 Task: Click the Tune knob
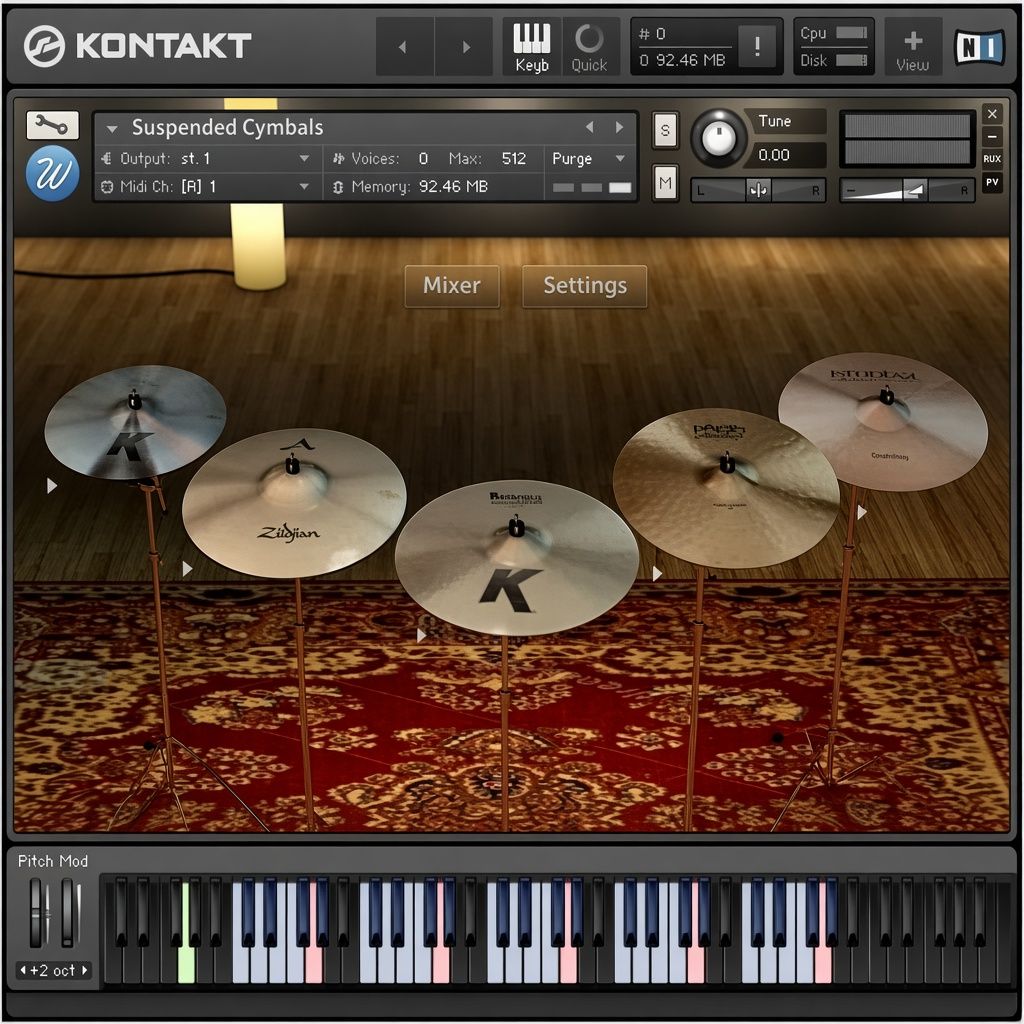pos(718,138)
